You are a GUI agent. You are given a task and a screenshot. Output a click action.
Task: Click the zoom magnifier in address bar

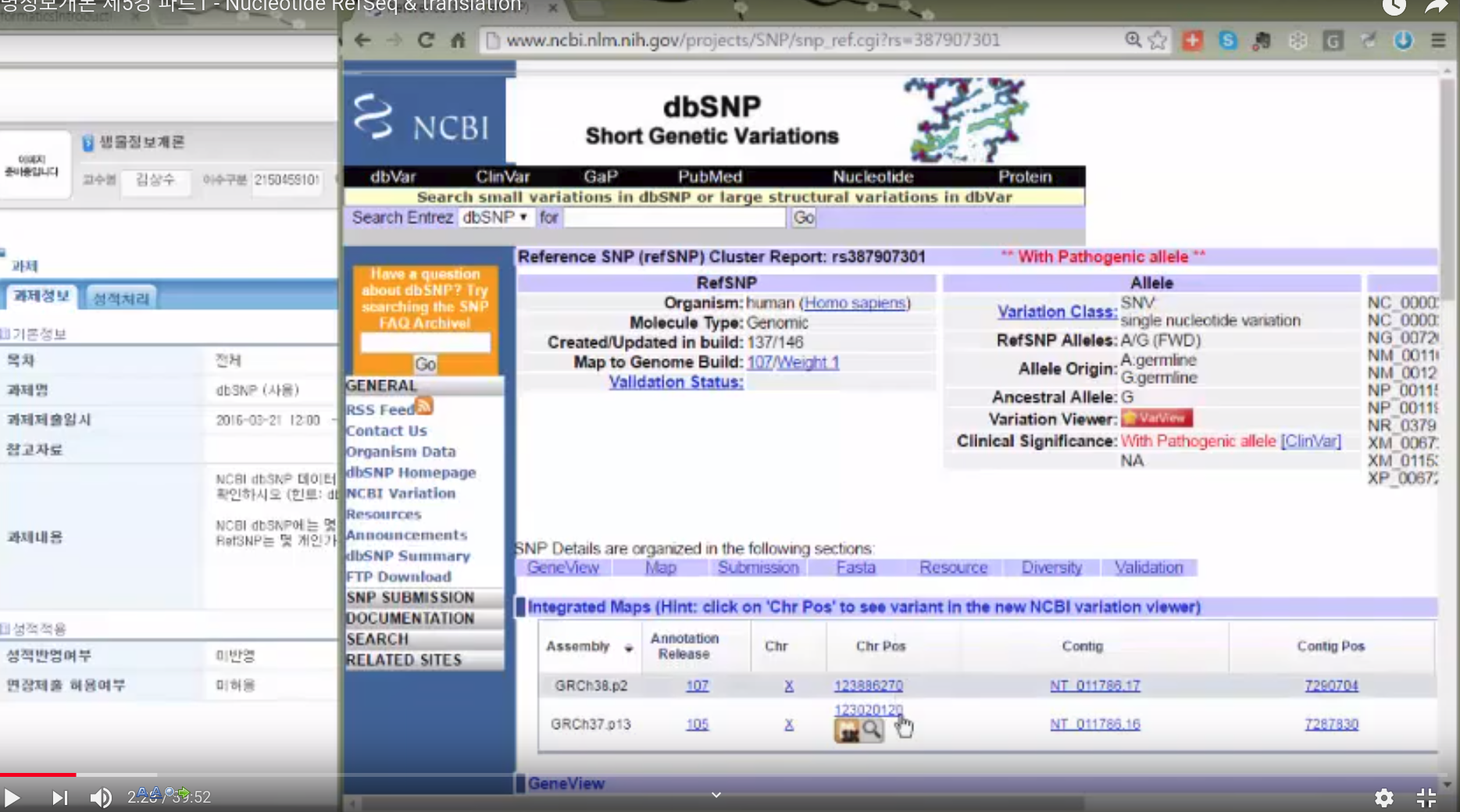point(1133,40)
